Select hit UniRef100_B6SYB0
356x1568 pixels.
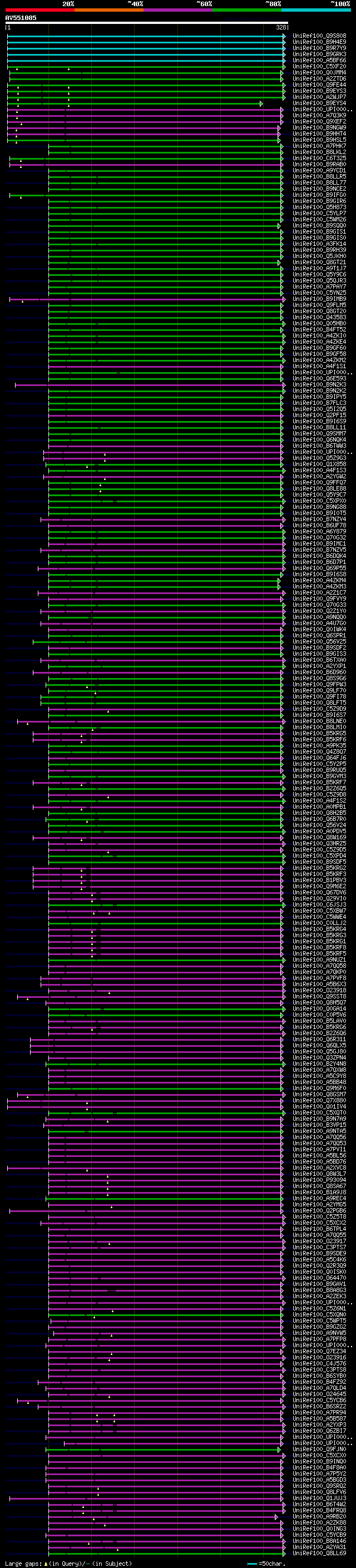(x=319, y=1376)
